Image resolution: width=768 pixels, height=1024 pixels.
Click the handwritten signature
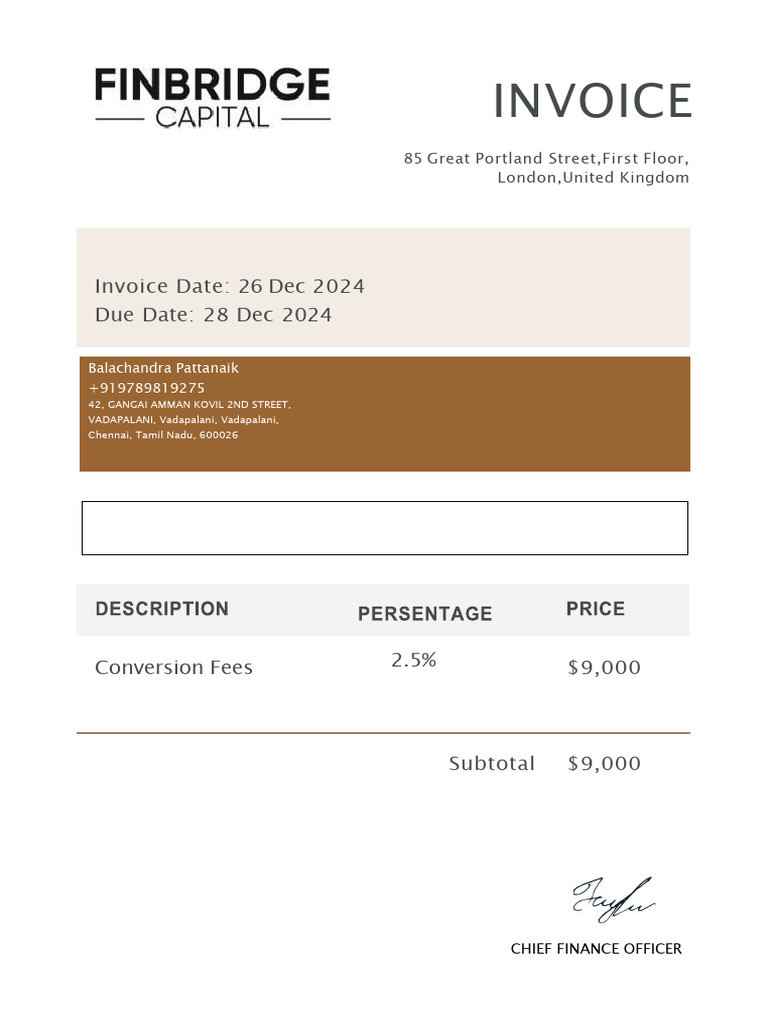click(x=613, y=897)
